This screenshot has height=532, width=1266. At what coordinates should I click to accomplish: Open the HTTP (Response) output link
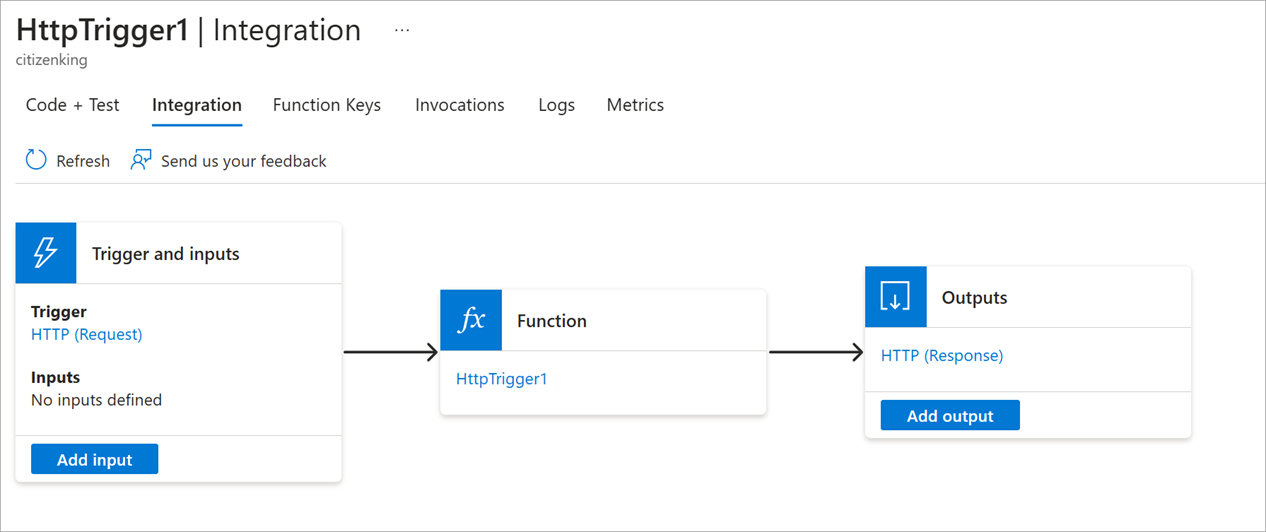pyautogui.click(x=942, y=355)
